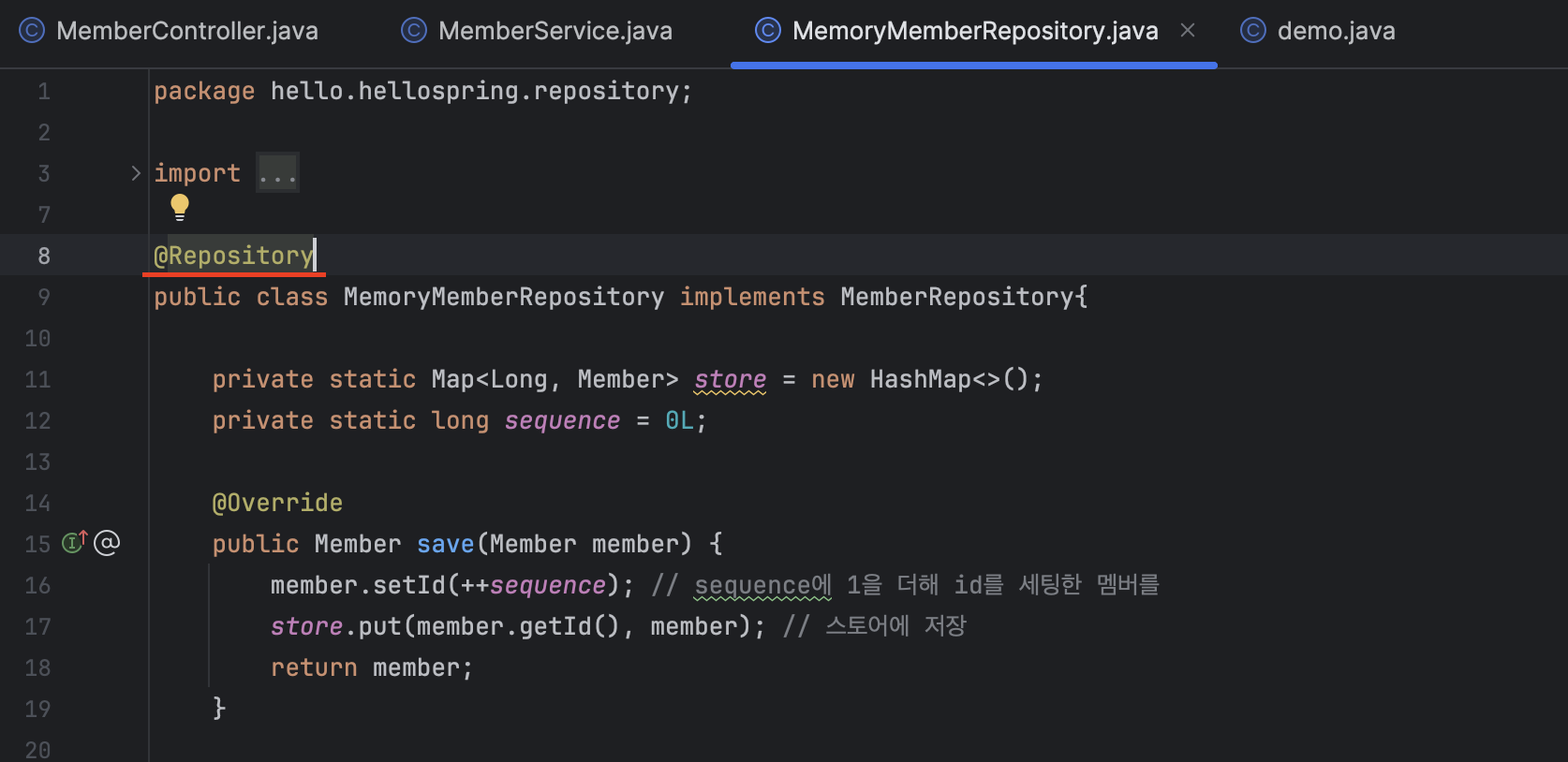Click the sequence variable on line 12
The width and height of the screenshot is (1568, 762).
click(562, 420)
